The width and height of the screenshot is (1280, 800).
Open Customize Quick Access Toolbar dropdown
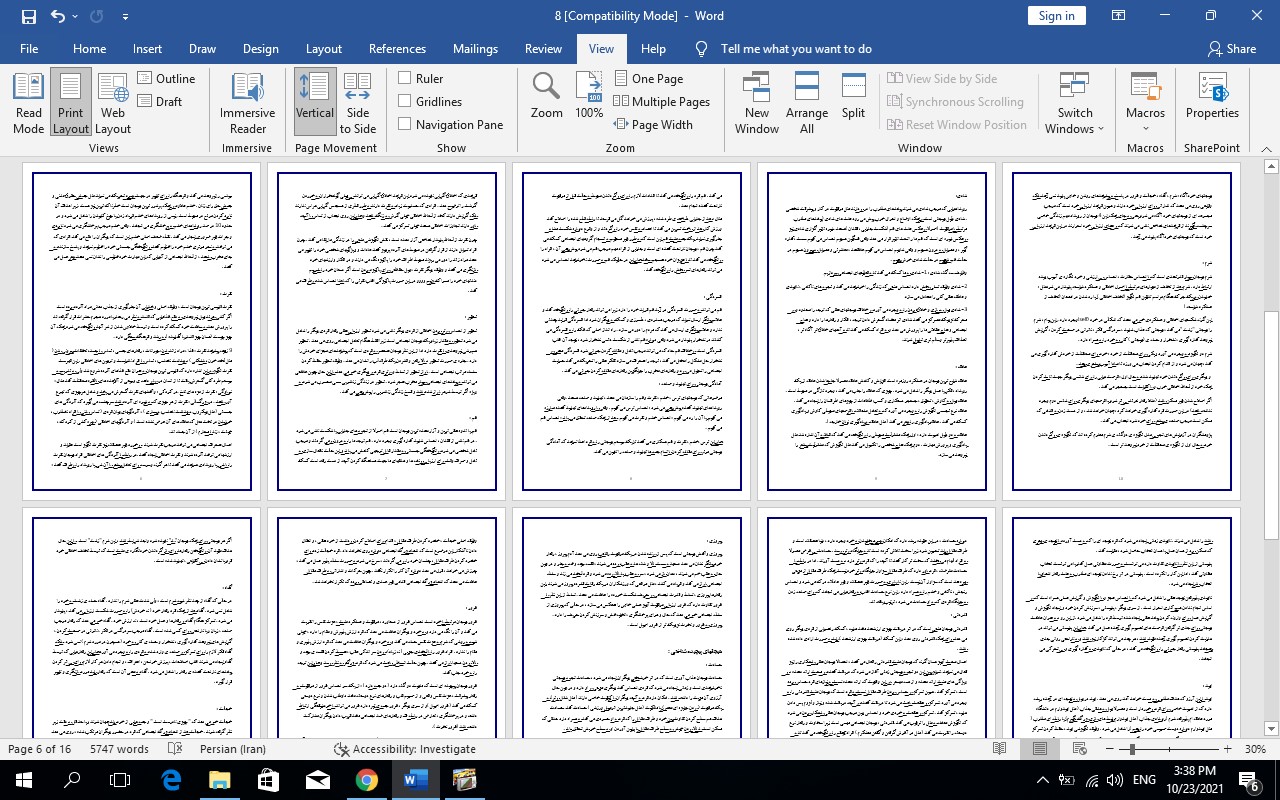[125, 16]
